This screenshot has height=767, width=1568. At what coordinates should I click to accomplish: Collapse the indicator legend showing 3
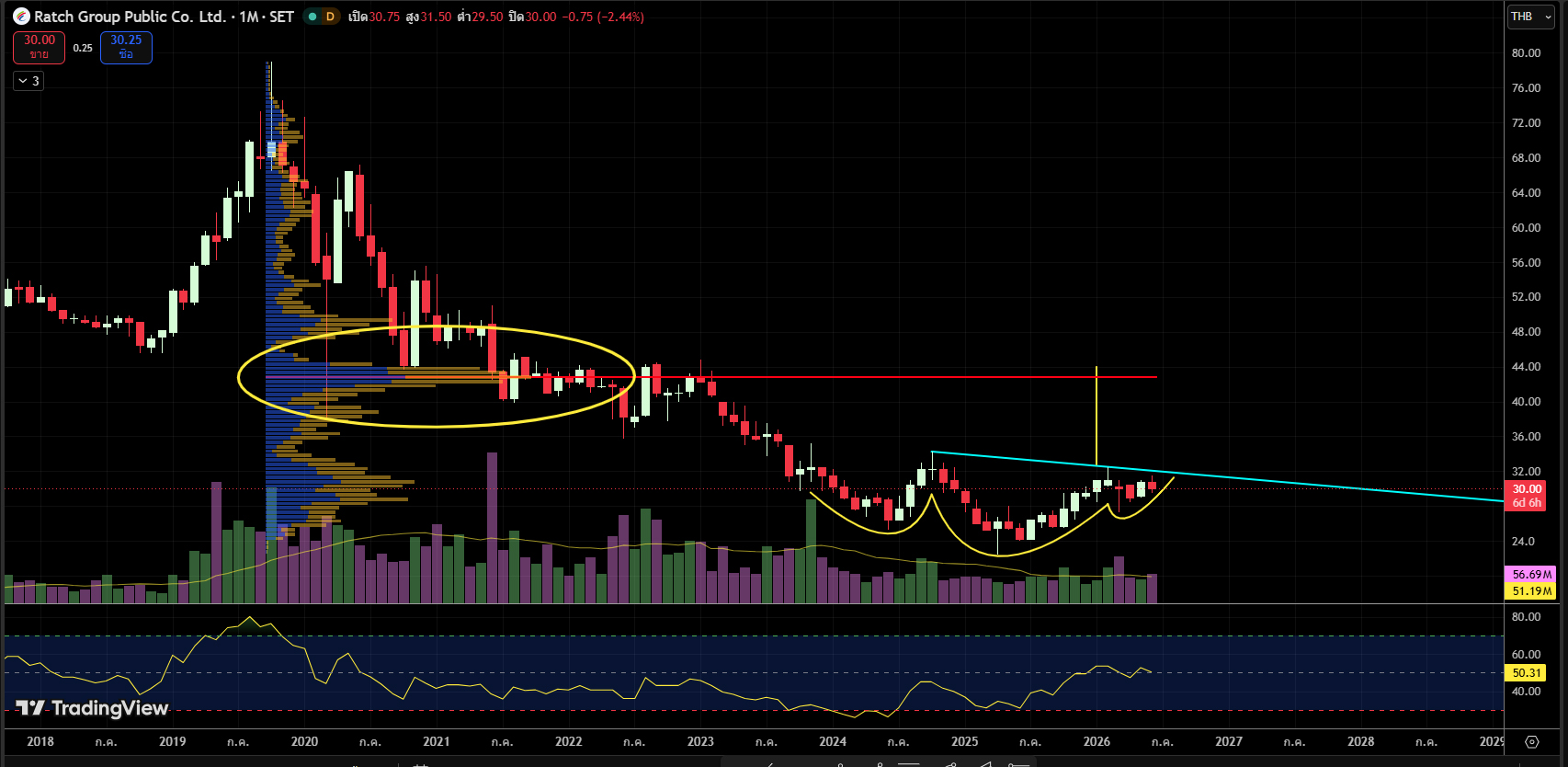pyautogui.click(x=28, y=81)
